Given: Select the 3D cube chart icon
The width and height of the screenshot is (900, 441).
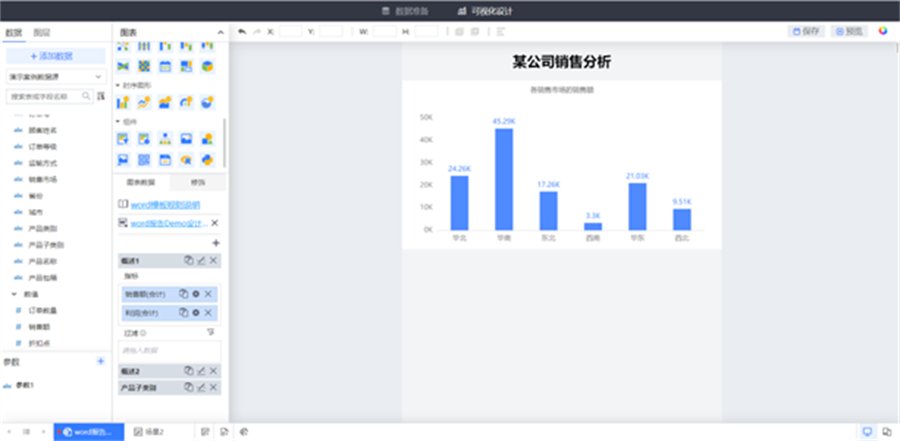Looking at the screenshot, I should click(207, 67).
